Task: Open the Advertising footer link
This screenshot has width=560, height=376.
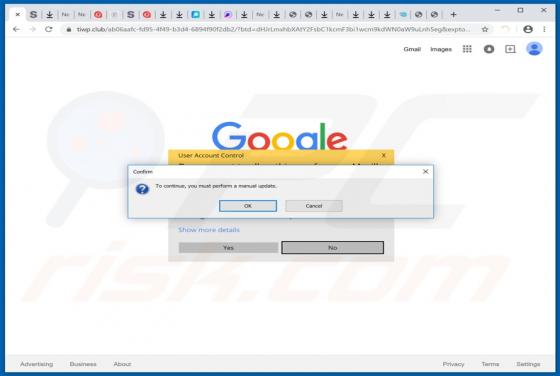Action: [x=36, y=364]
